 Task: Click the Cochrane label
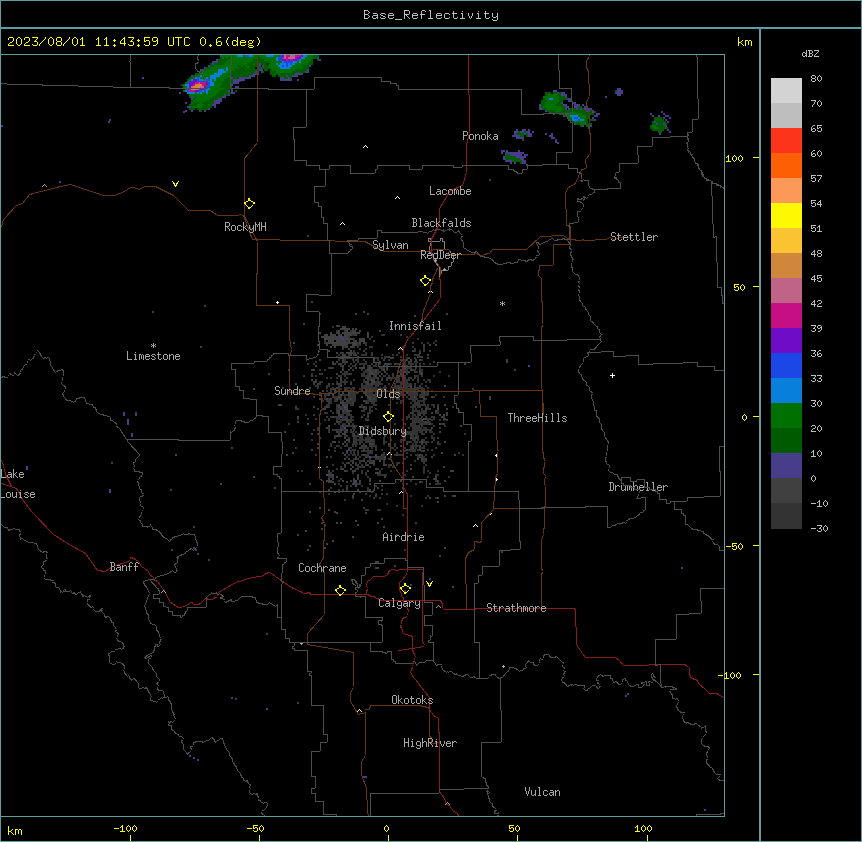(x=322, y=568)
